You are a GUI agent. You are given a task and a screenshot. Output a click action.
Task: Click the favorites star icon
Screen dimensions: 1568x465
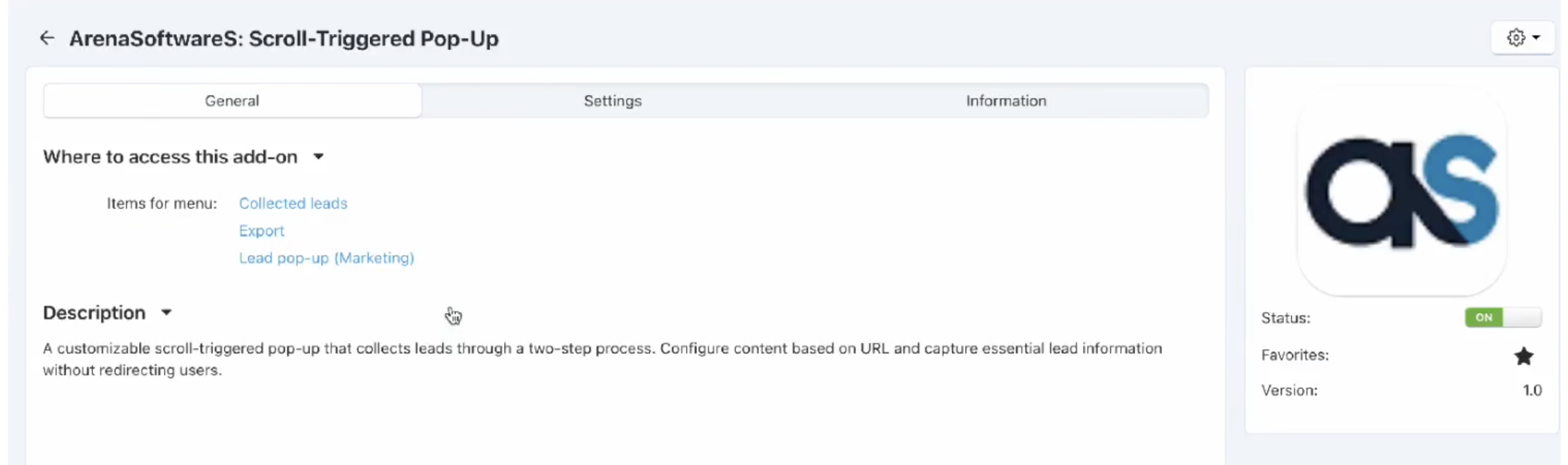(x=1523, y=356)
